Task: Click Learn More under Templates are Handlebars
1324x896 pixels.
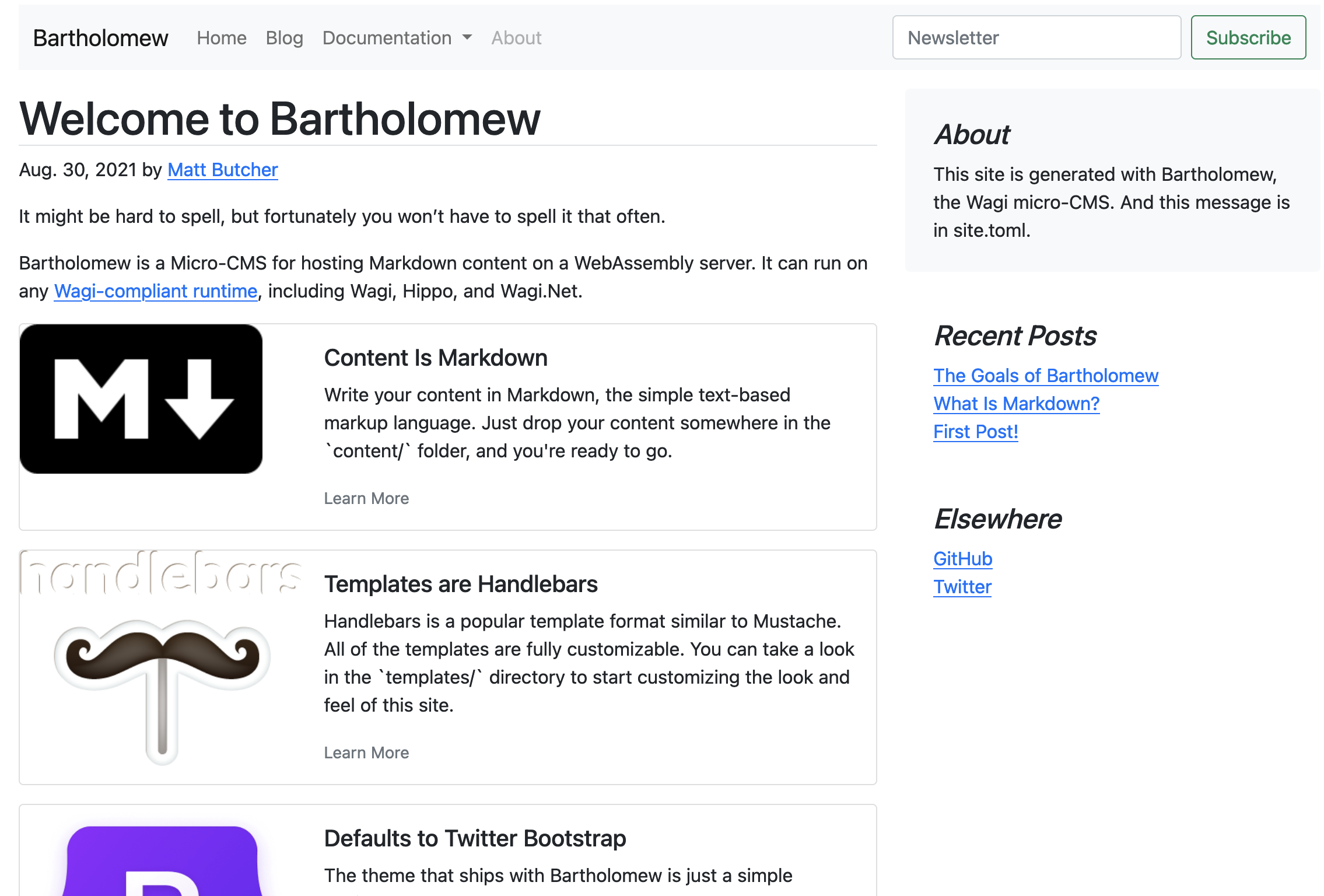Action: click(x=366, y=752)
